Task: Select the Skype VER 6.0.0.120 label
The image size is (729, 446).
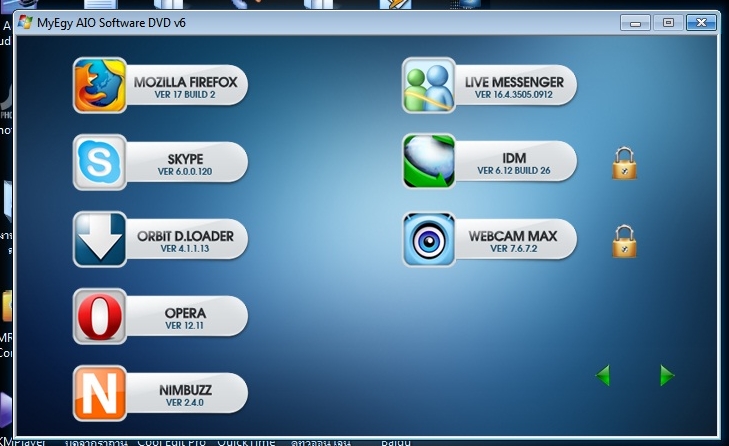Action: point(186,163)
